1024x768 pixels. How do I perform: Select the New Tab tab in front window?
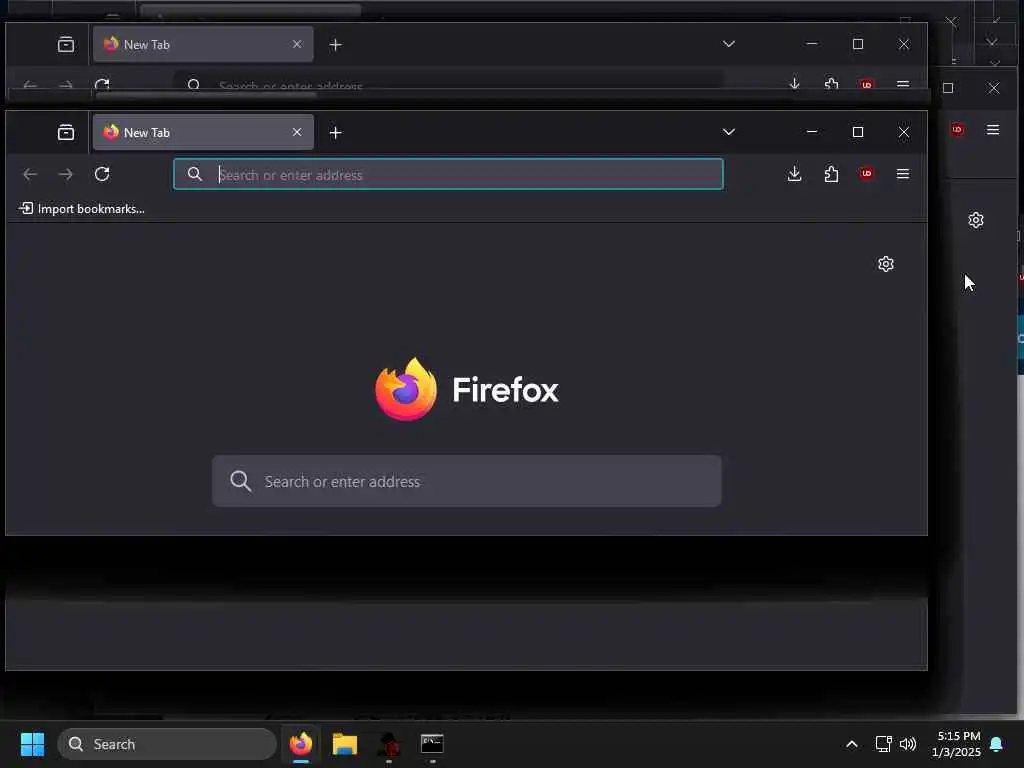203,133
